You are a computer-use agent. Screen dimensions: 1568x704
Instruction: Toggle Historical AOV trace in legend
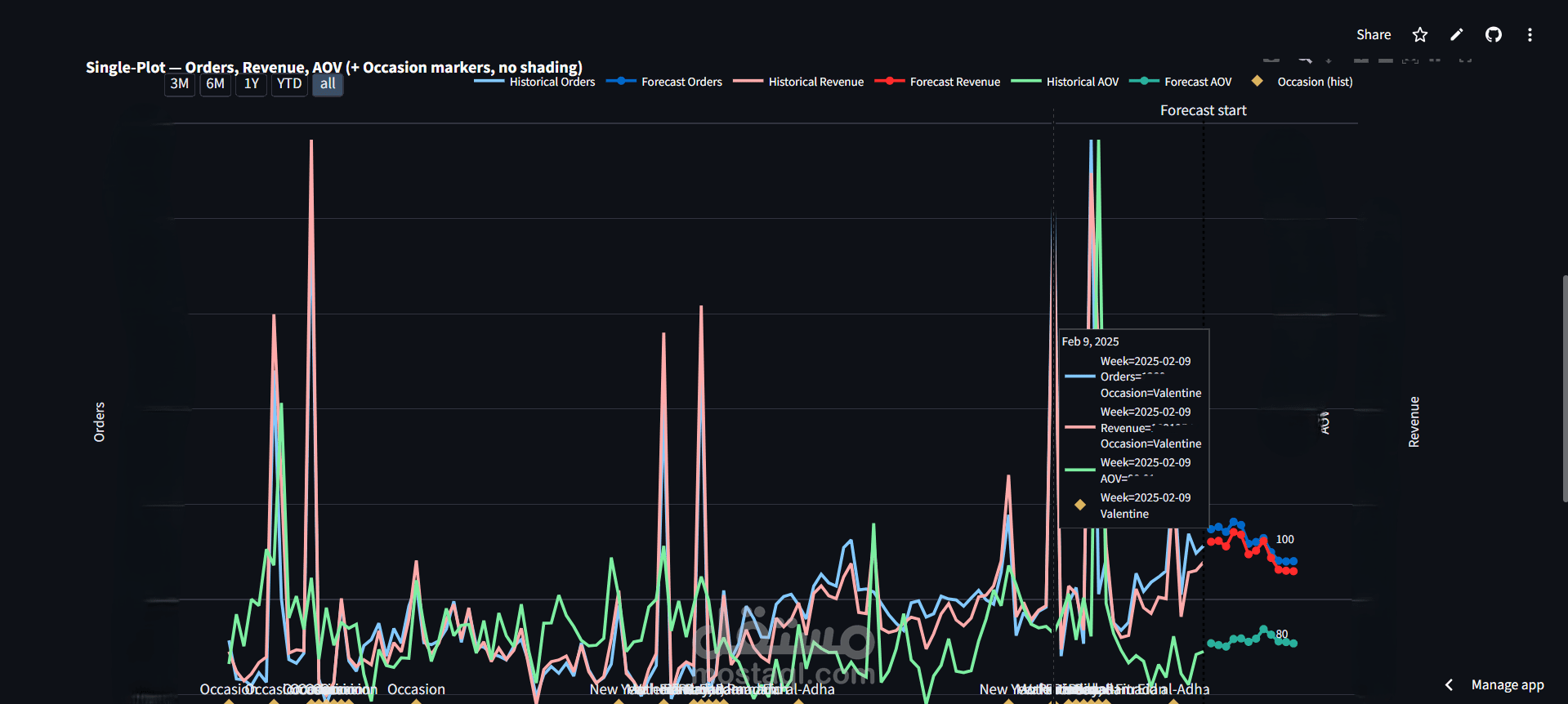pyautogui.click(x=1065, y=82)
